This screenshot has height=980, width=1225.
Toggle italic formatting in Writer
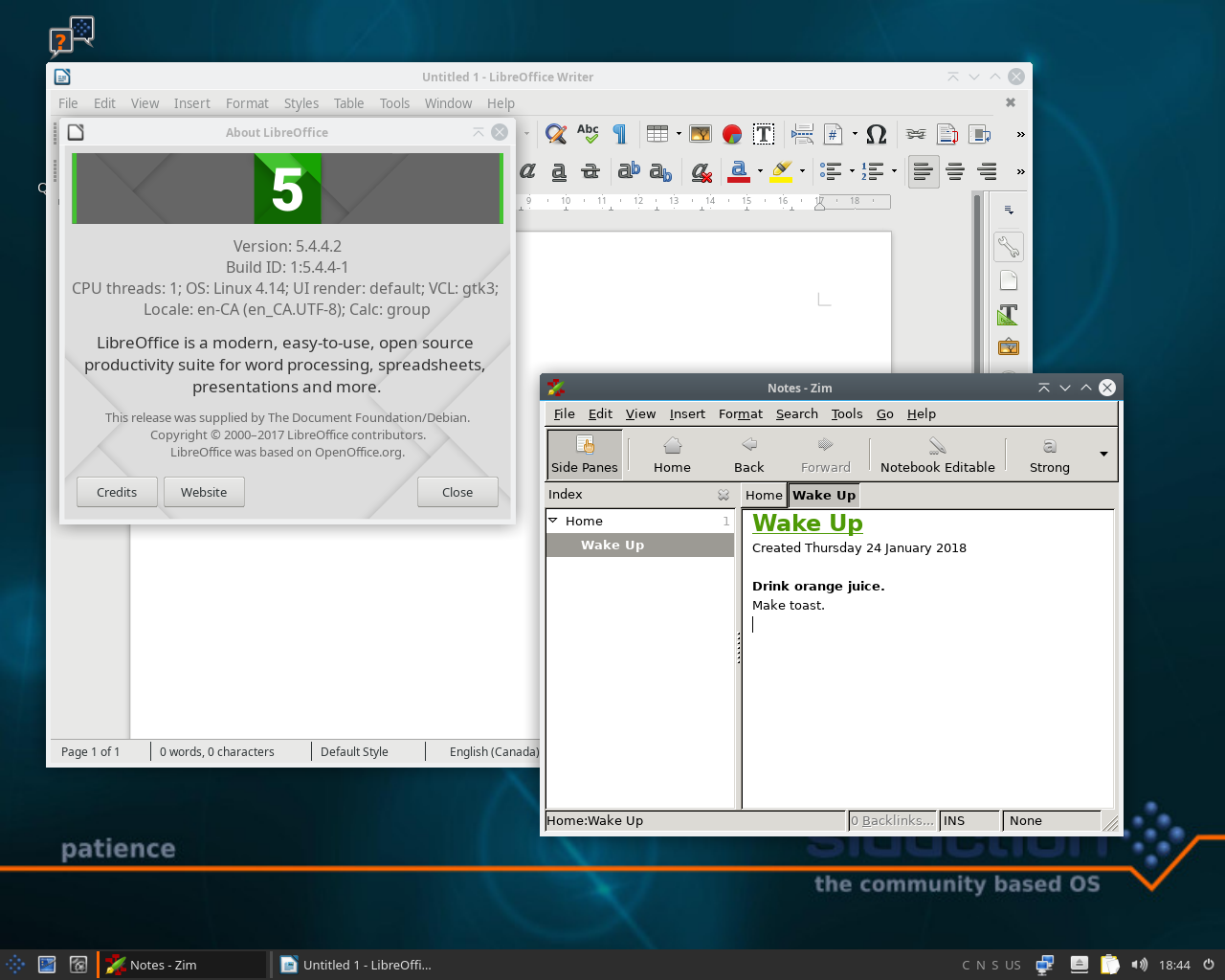coord(527,171)
